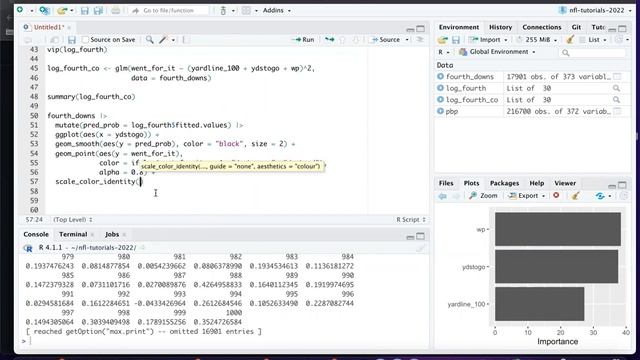This screenshot has height=360, width=640.
Task: Click the Compile Report notebook icon
Action: click(x=186, y=40)
